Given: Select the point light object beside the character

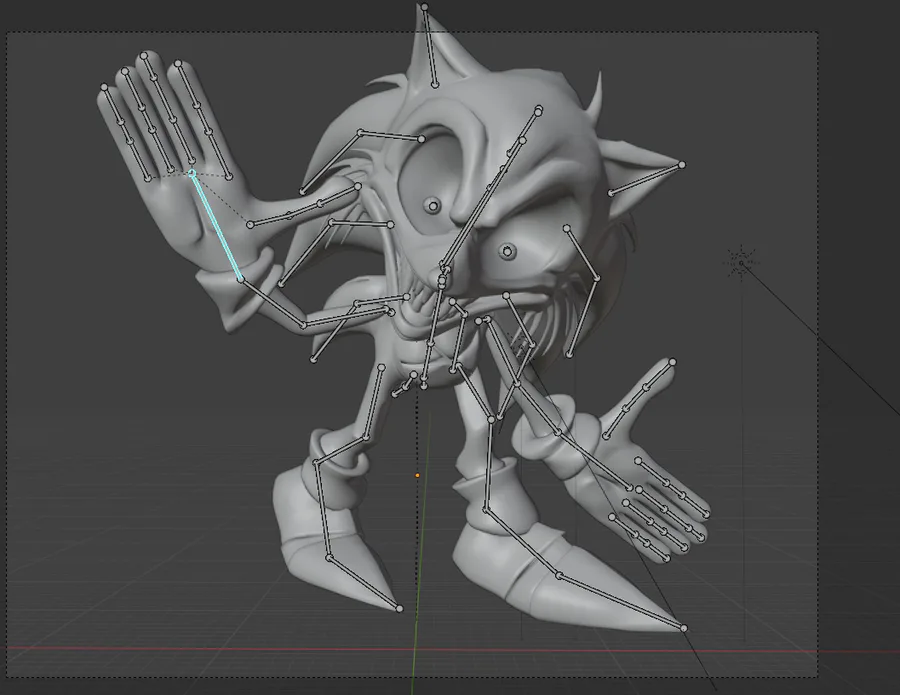Looking at the screenshot, I should 741,263.
